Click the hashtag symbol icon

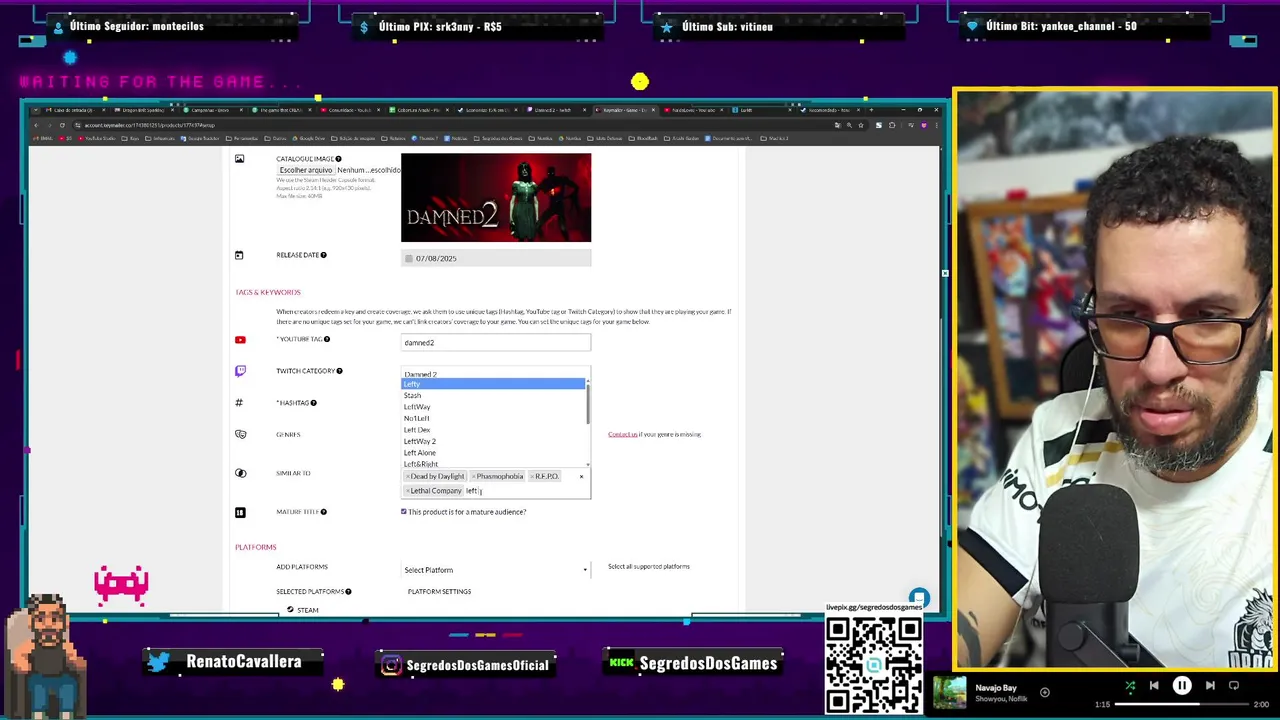tap(239, 403)
